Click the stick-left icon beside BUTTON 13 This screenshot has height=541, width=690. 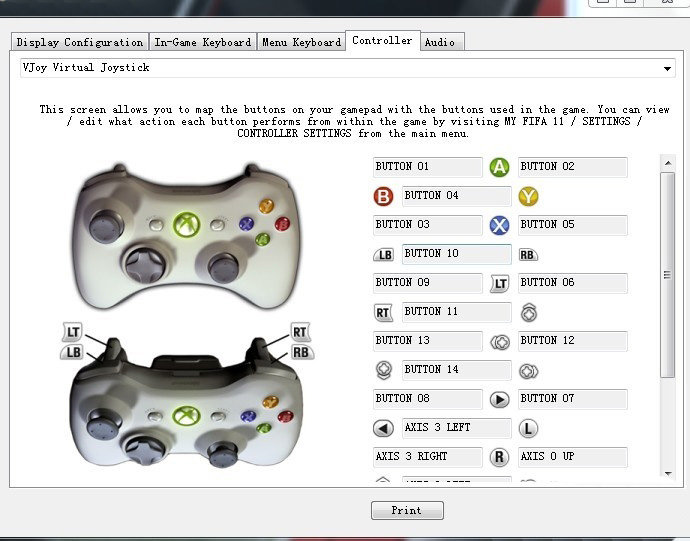pos(500,342)
